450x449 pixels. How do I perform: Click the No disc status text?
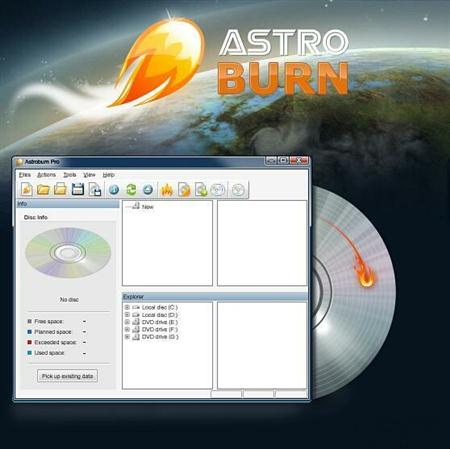(x=69, y=300)
